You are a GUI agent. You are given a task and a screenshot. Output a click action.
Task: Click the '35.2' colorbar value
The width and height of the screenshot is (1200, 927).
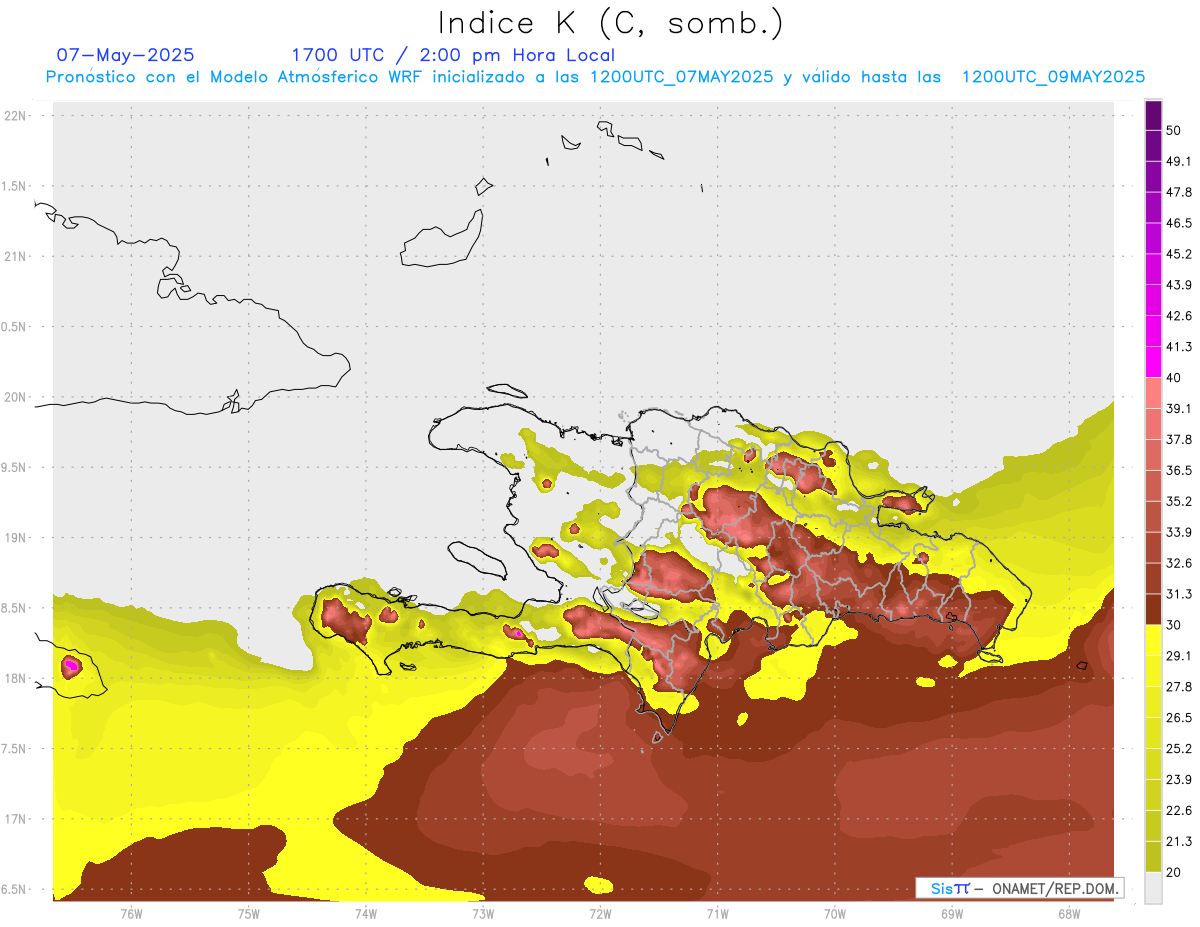(1179, 501)
